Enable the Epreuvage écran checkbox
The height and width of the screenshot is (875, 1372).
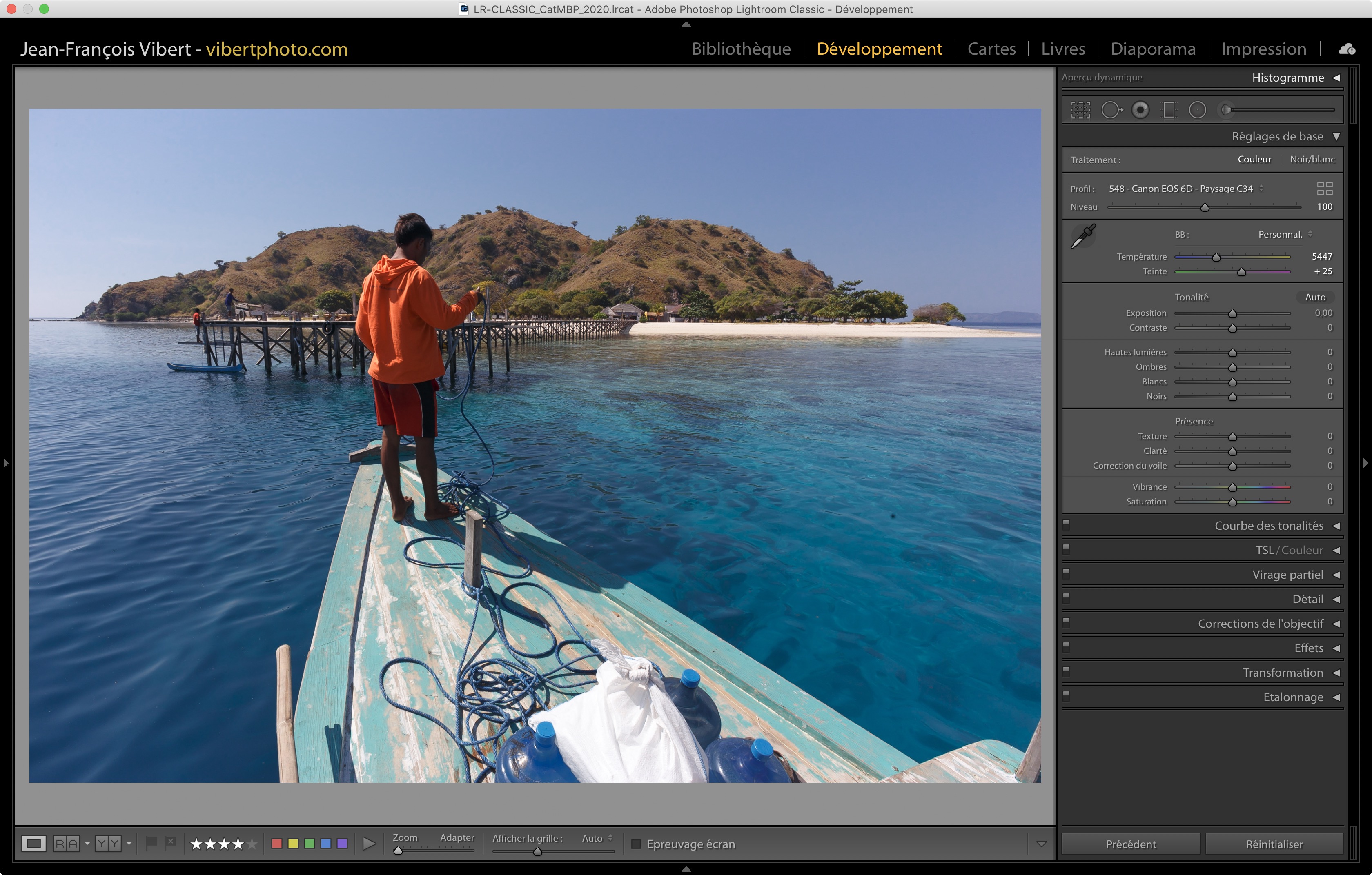coord(637,844)
